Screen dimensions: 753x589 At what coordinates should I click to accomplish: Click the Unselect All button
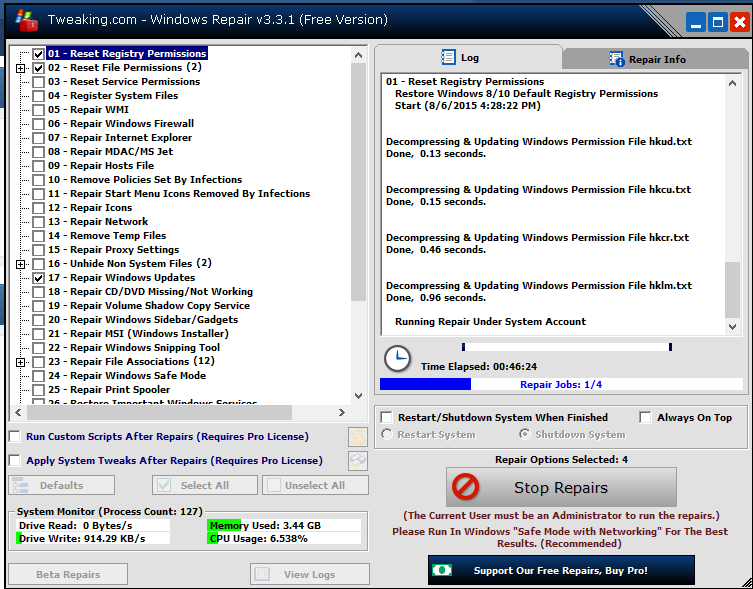click(x=315, y=485)
